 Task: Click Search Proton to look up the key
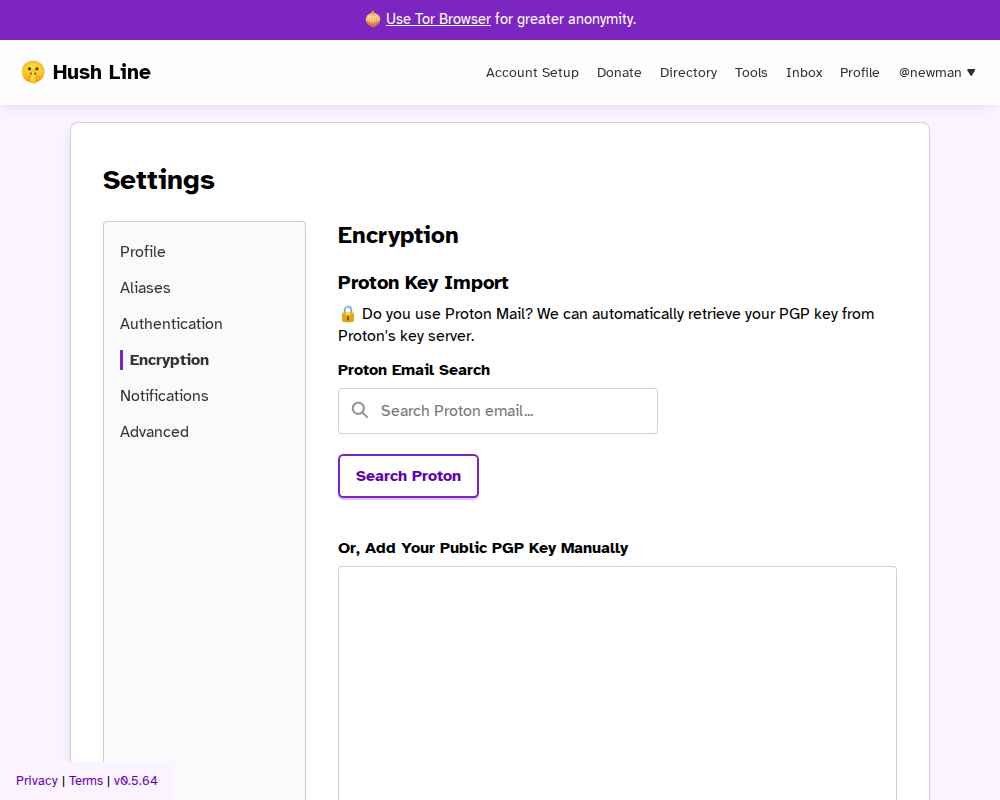tap(408, 475)
